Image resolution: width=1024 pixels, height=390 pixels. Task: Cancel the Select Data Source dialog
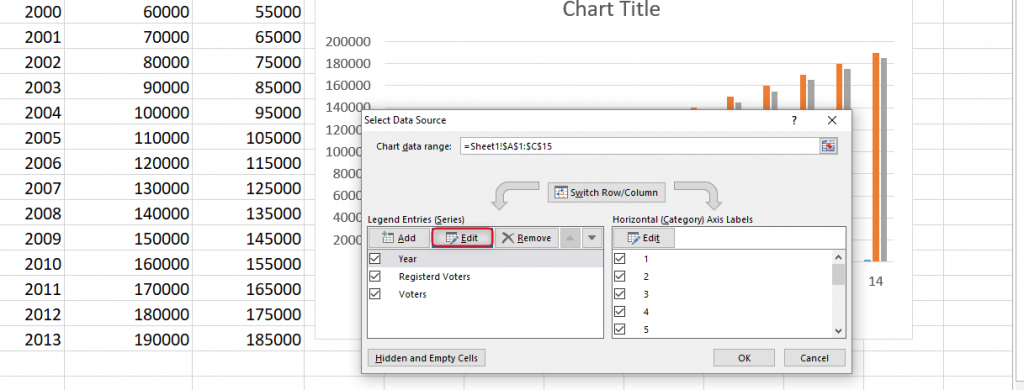tap(814, 358)
